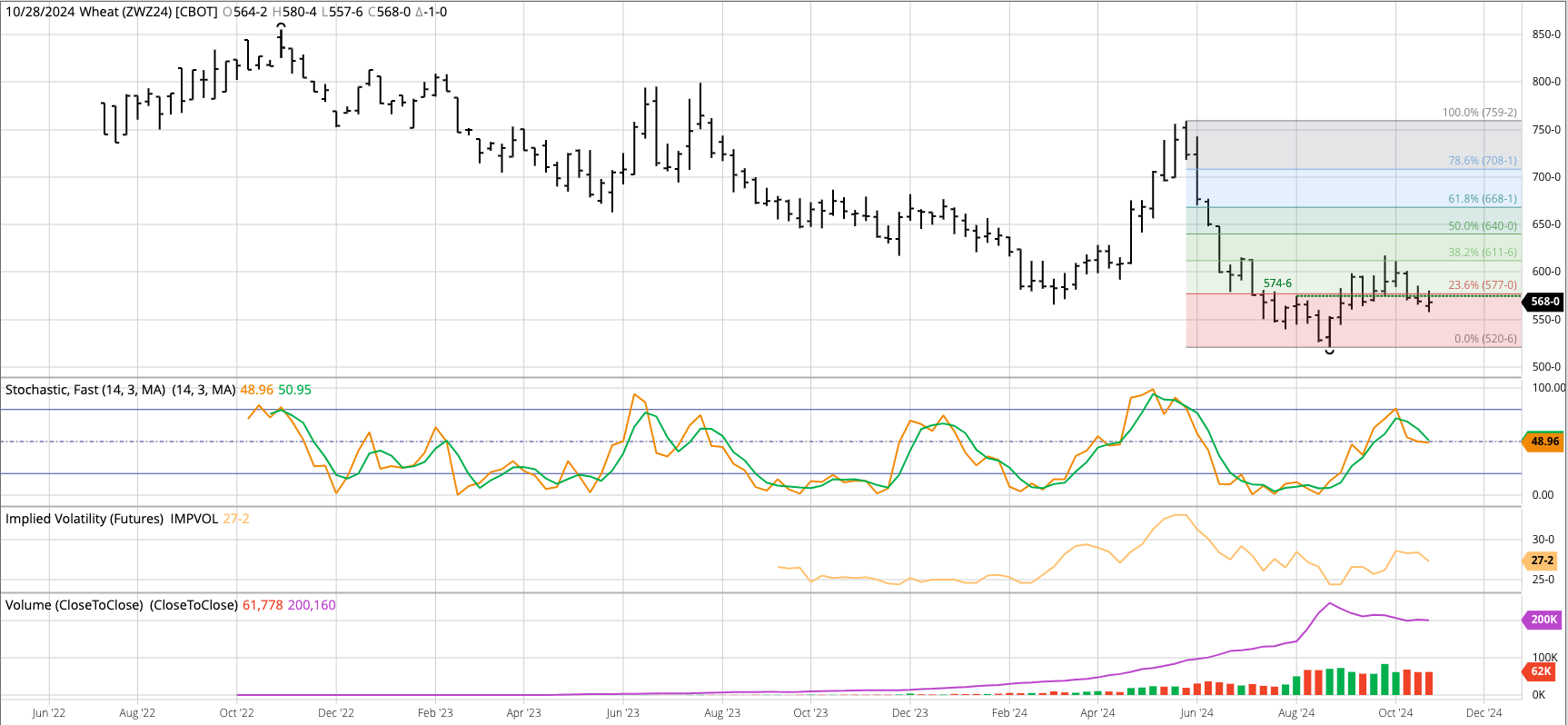Image resolution: width=1568 pixels, height=725 pixels.
Task: Click the Jun '24 date on the time axis
Action: point(1196,713)
